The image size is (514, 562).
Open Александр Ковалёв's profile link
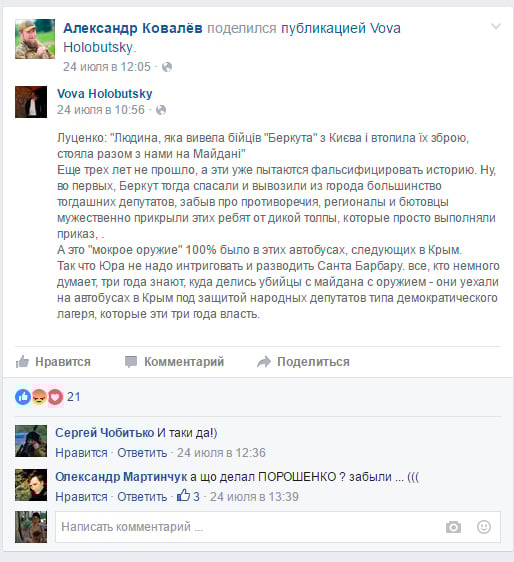tap(133, 28)
